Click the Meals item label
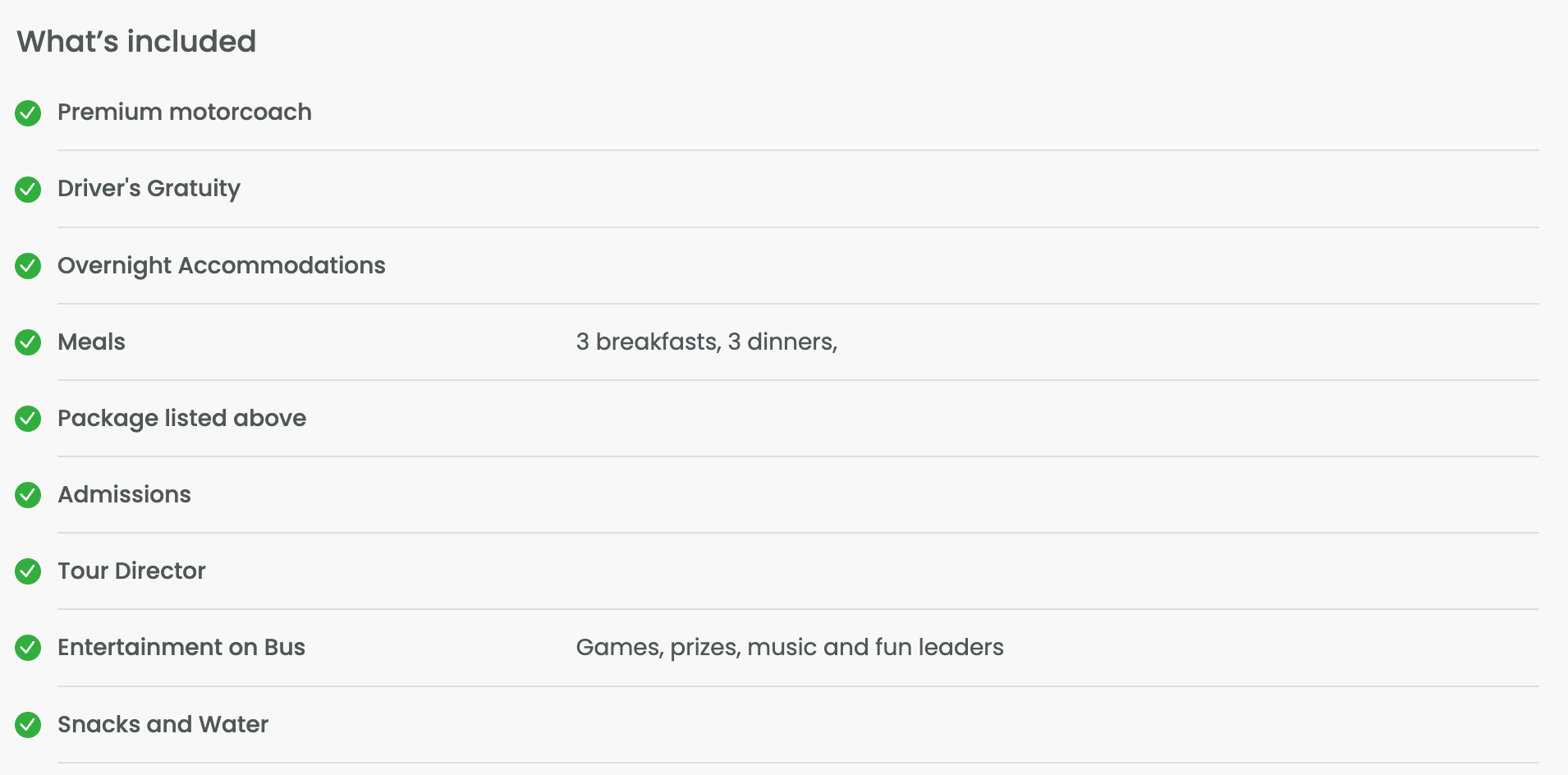 pos(91,342)
